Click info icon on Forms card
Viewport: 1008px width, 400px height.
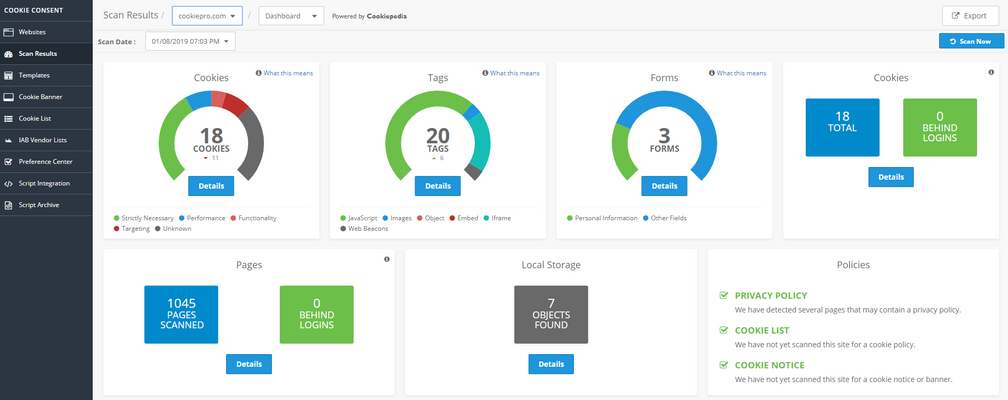[712, 73]
